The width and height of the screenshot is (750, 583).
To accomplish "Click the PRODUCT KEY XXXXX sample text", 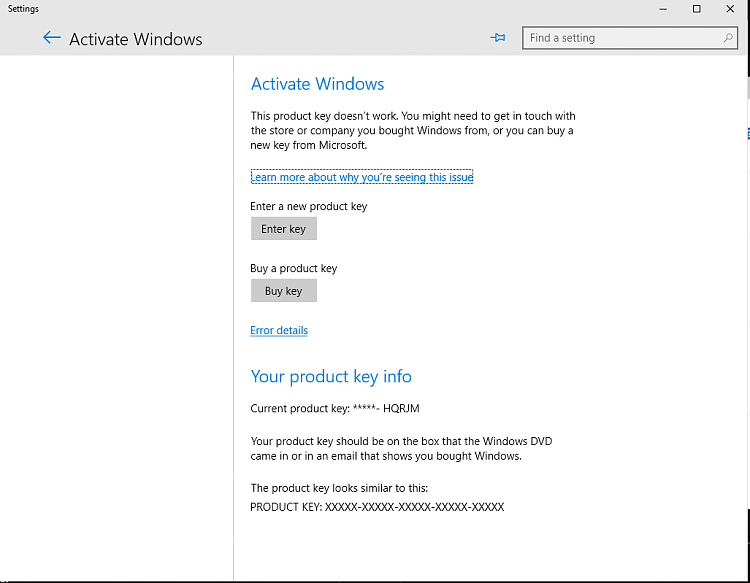I will (377, 507).
